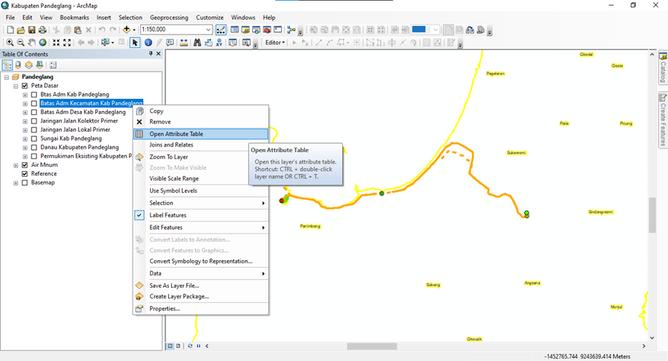The width and height of the screenshot is (668, 361).
Task: Enable Sungai Kab Pandeglang layer
Action: [x=34, y=139]
